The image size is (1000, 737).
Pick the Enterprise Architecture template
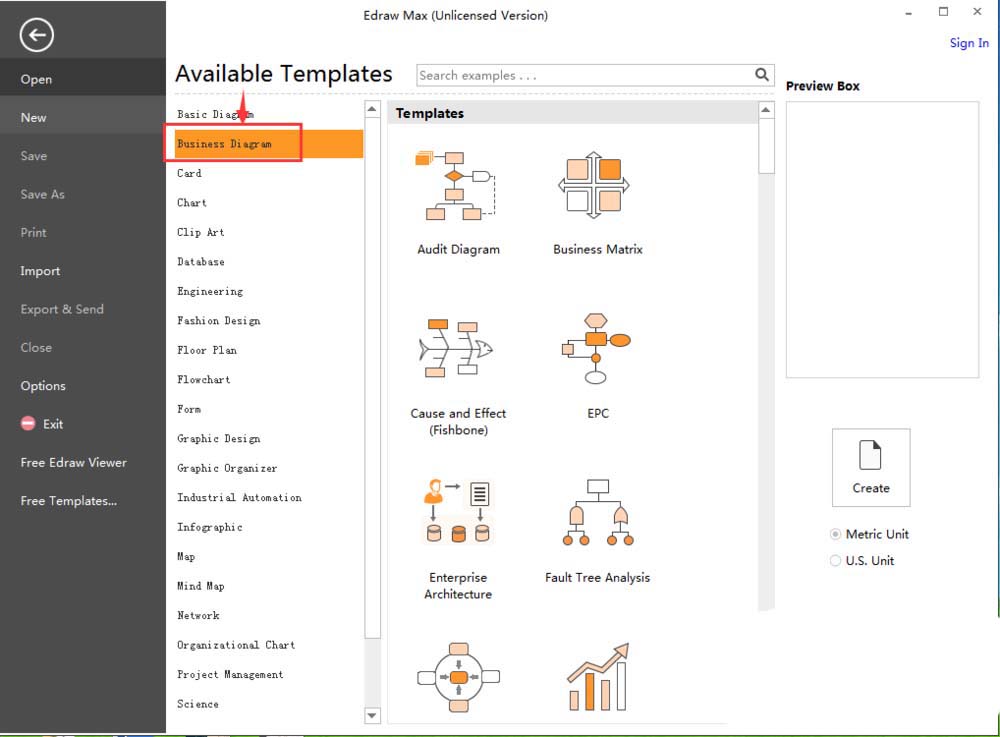(x=457, y=539)
